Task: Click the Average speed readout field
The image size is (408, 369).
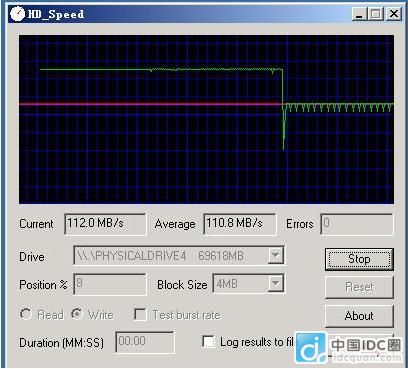Action: [x=240, y=224]
